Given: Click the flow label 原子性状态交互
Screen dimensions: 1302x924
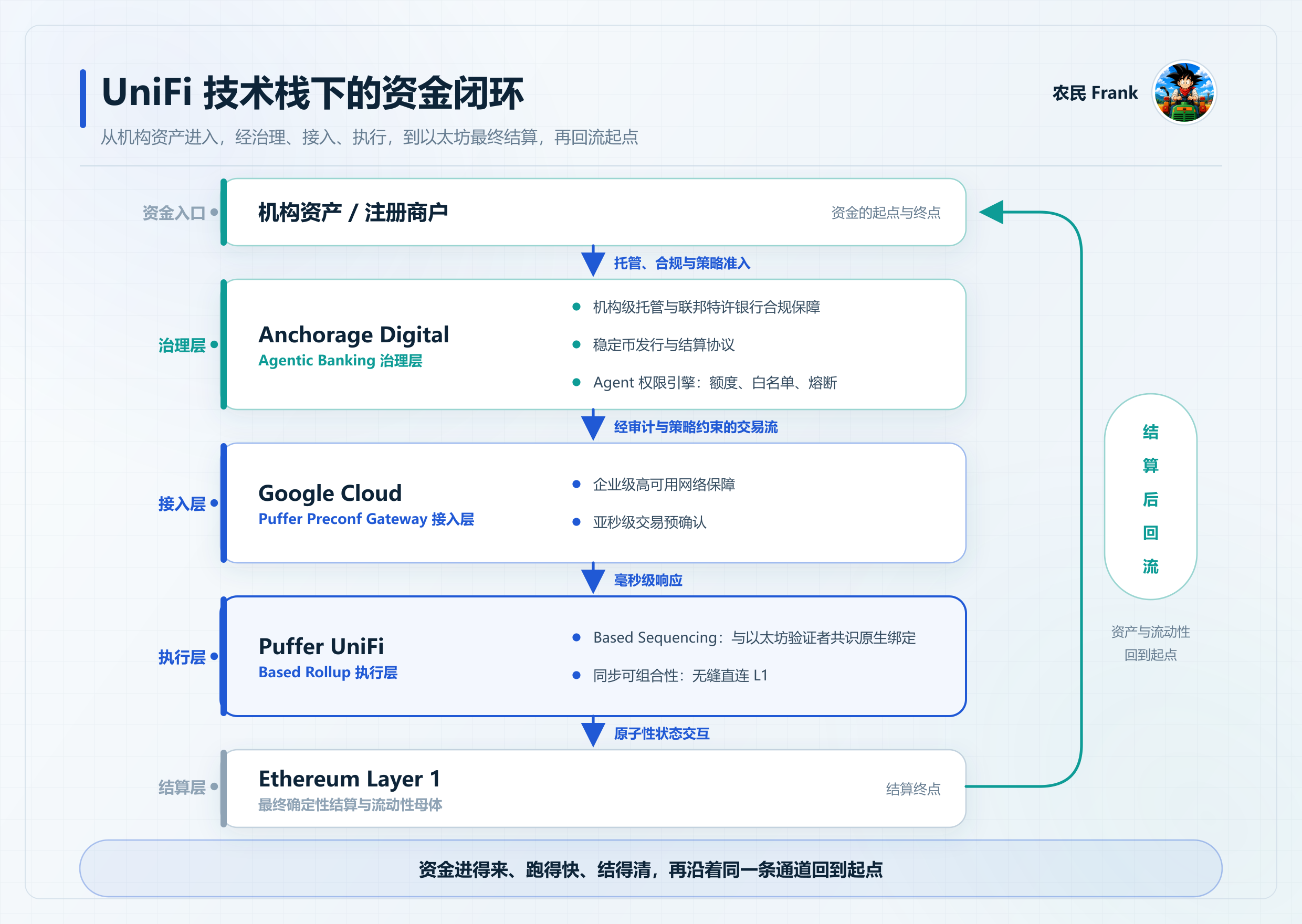Looking at the screenshot, I should (x=661, y=734).
